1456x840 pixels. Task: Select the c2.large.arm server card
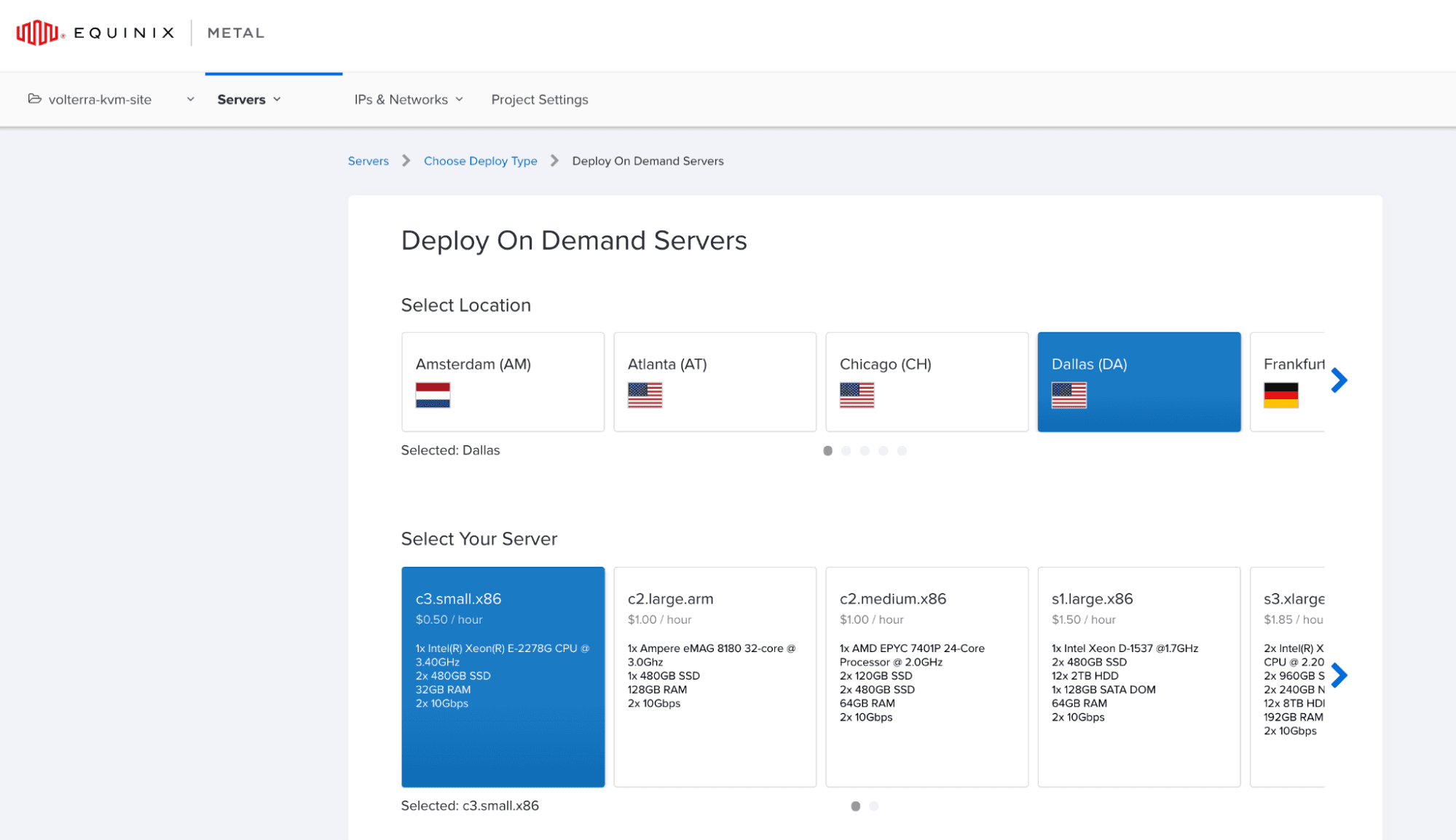tap(715, 677)
